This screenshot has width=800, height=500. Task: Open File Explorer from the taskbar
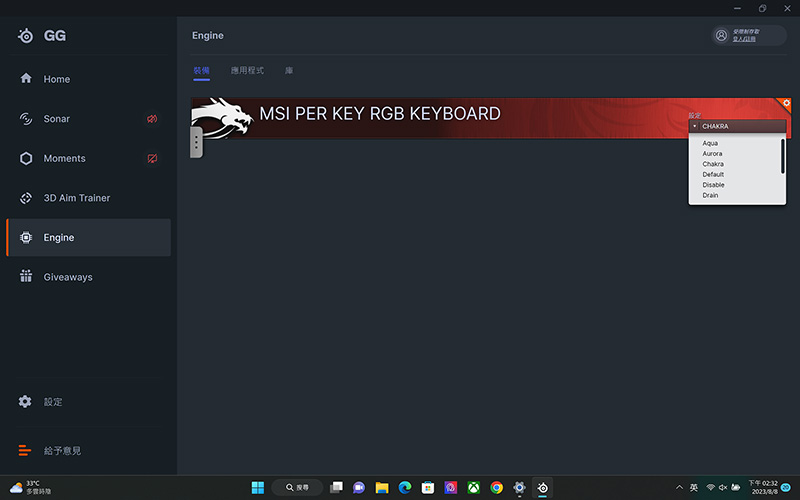382,487
